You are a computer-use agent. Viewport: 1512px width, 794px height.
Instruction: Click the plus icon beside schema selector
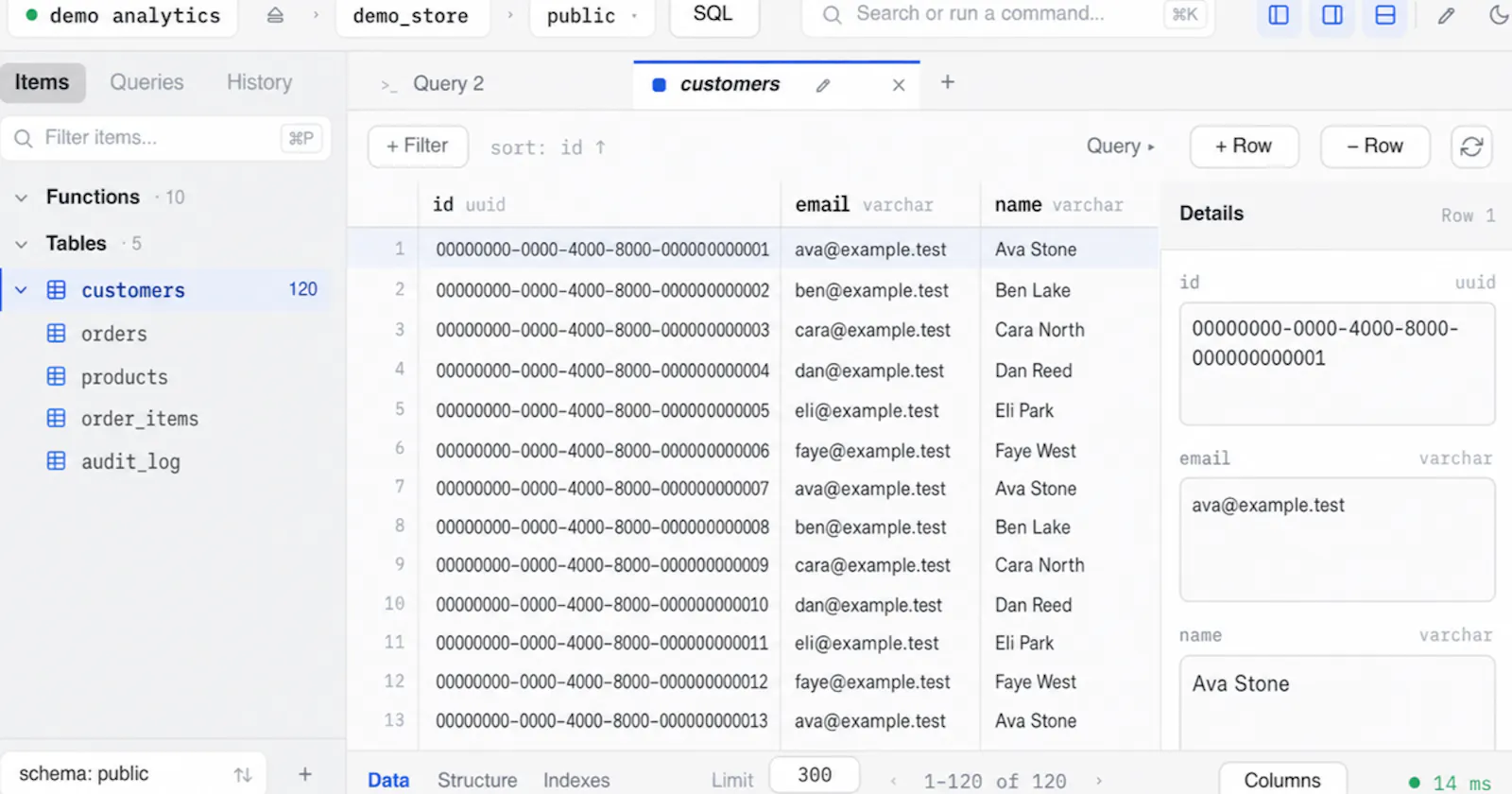305,774
